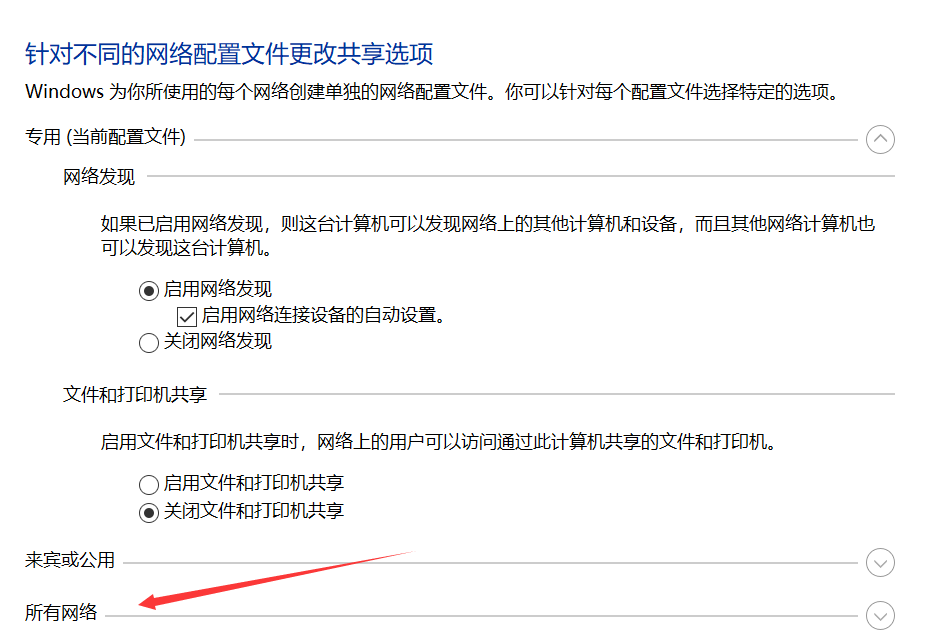The image size is (943, 643).
Task: Click the 专用 (当前配置文件) profile label
Action: point(105,137)
